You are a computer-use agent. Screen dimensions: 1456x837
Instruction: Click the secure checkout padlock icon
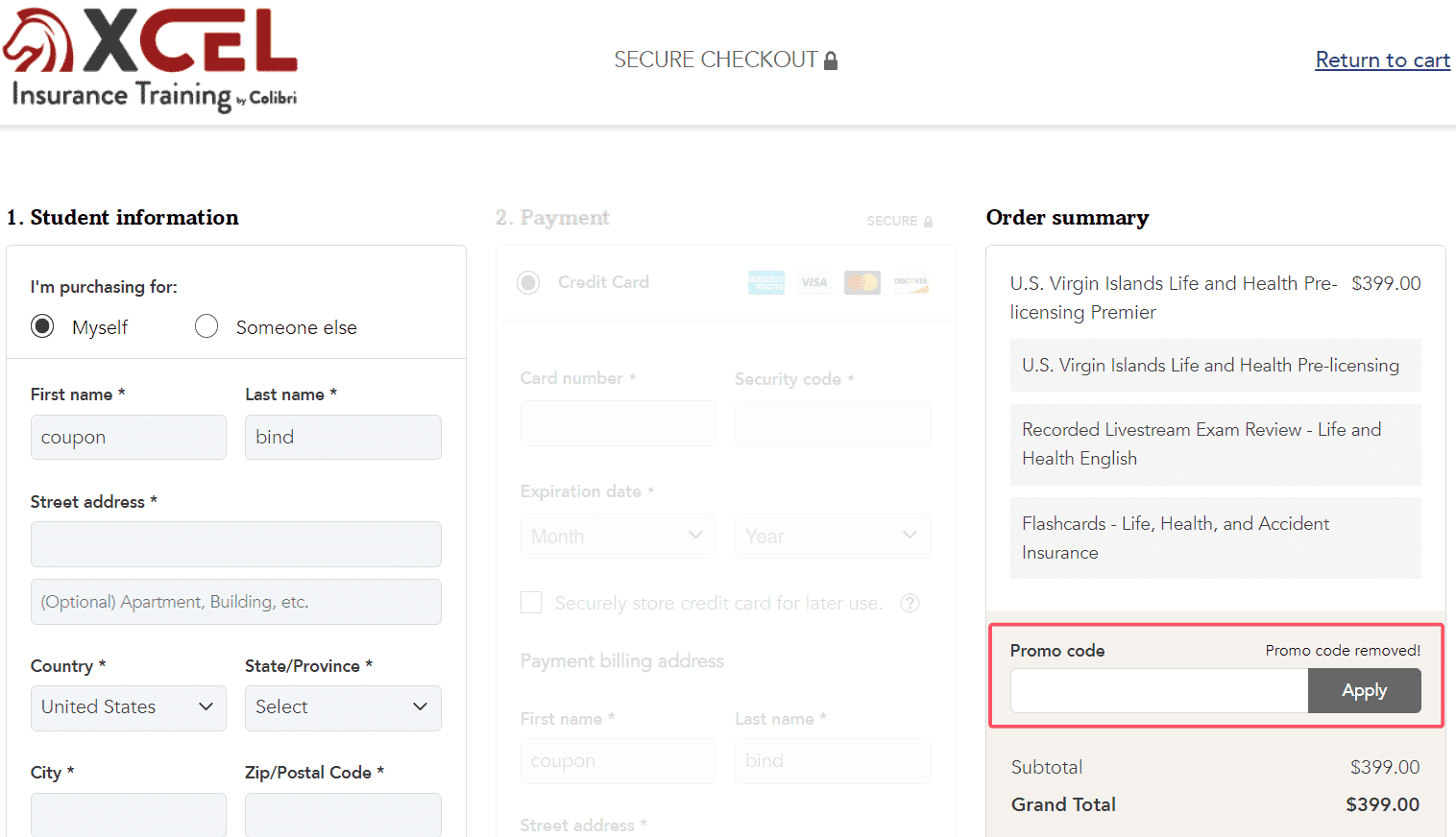(831, 60)
